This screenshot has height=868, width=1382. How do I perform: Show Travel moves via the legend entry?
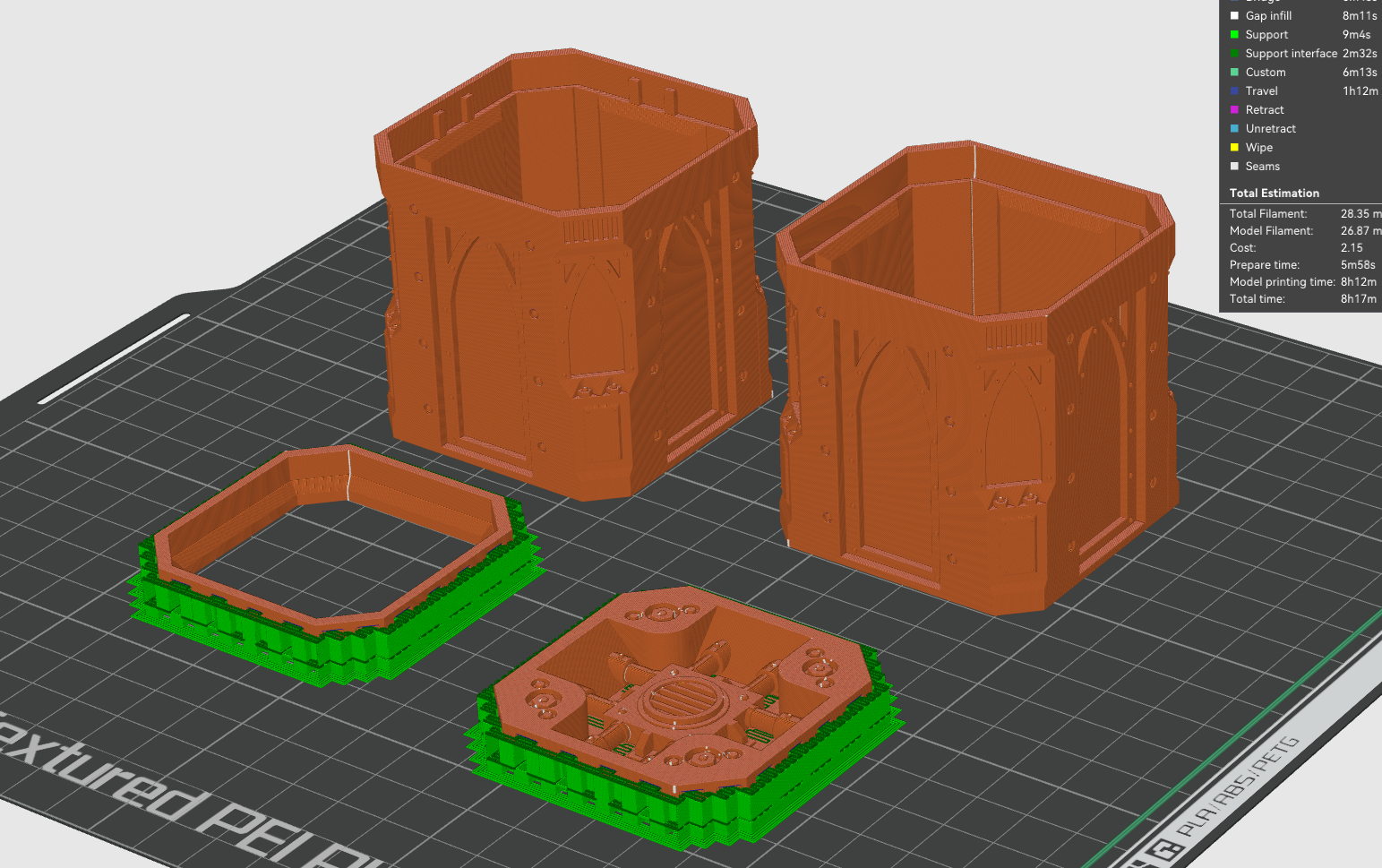point(1261,91)
